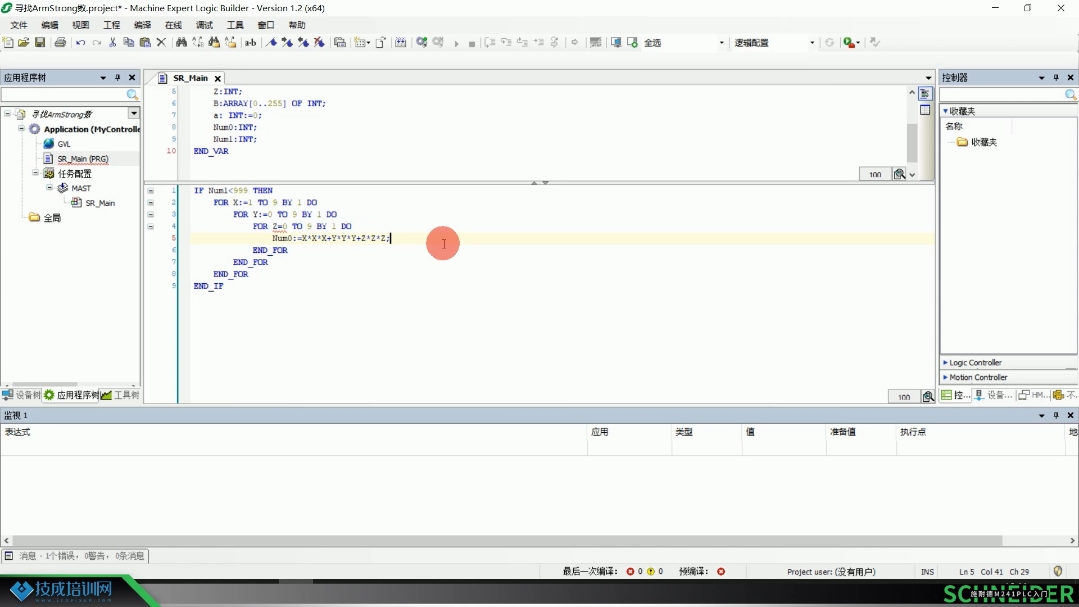Viewport: 1079px width, 607px height.
Task: Collapse the 任务配置 tree node
Action: [36, 173]
